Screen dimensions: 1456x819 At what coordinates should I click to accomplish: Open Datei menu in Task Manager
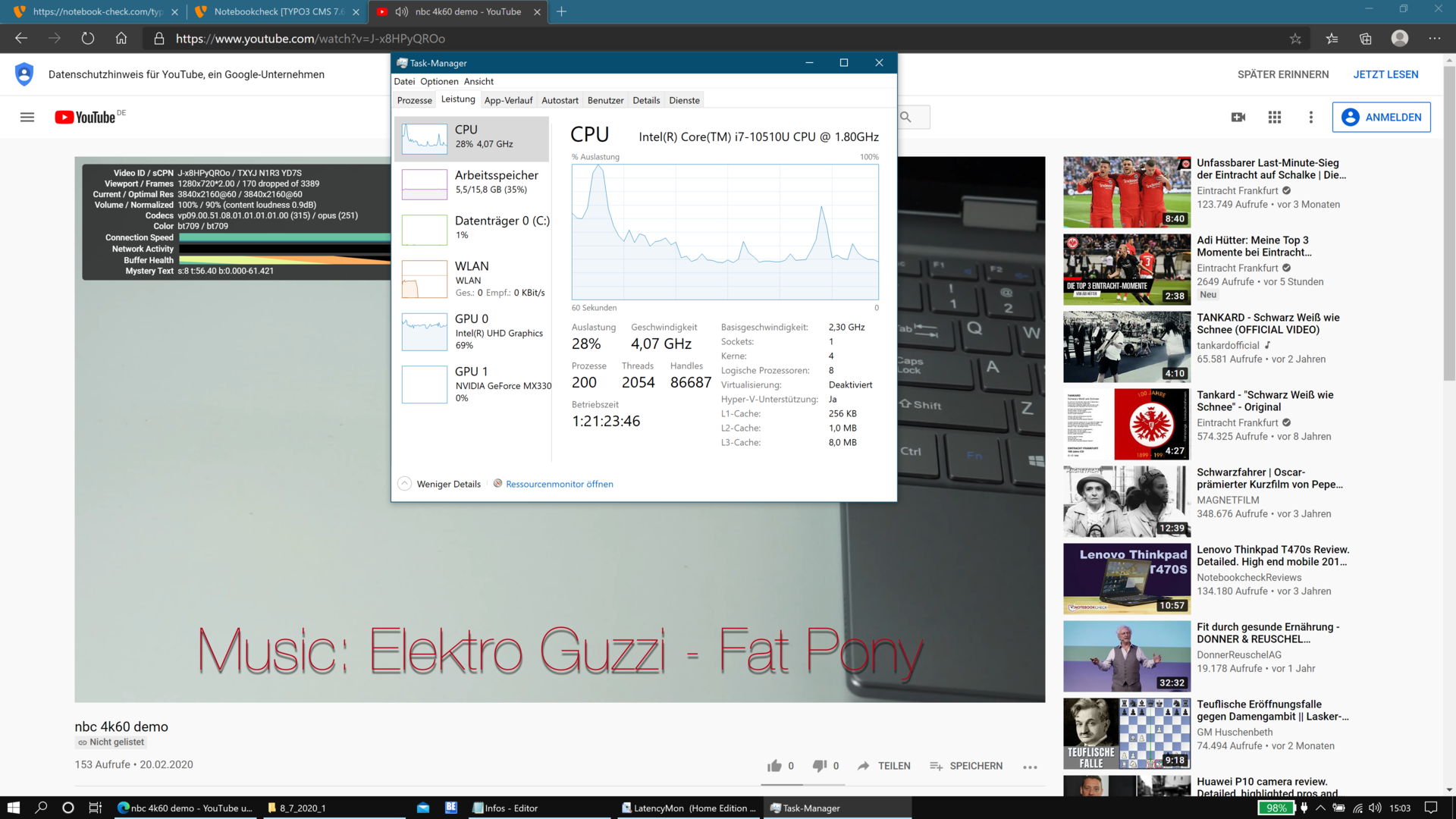coord(404,81)
